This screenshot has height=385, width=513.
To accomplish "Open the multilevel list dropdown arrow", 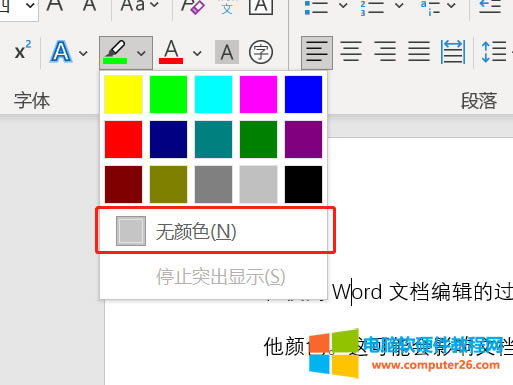I will point(451,5).
